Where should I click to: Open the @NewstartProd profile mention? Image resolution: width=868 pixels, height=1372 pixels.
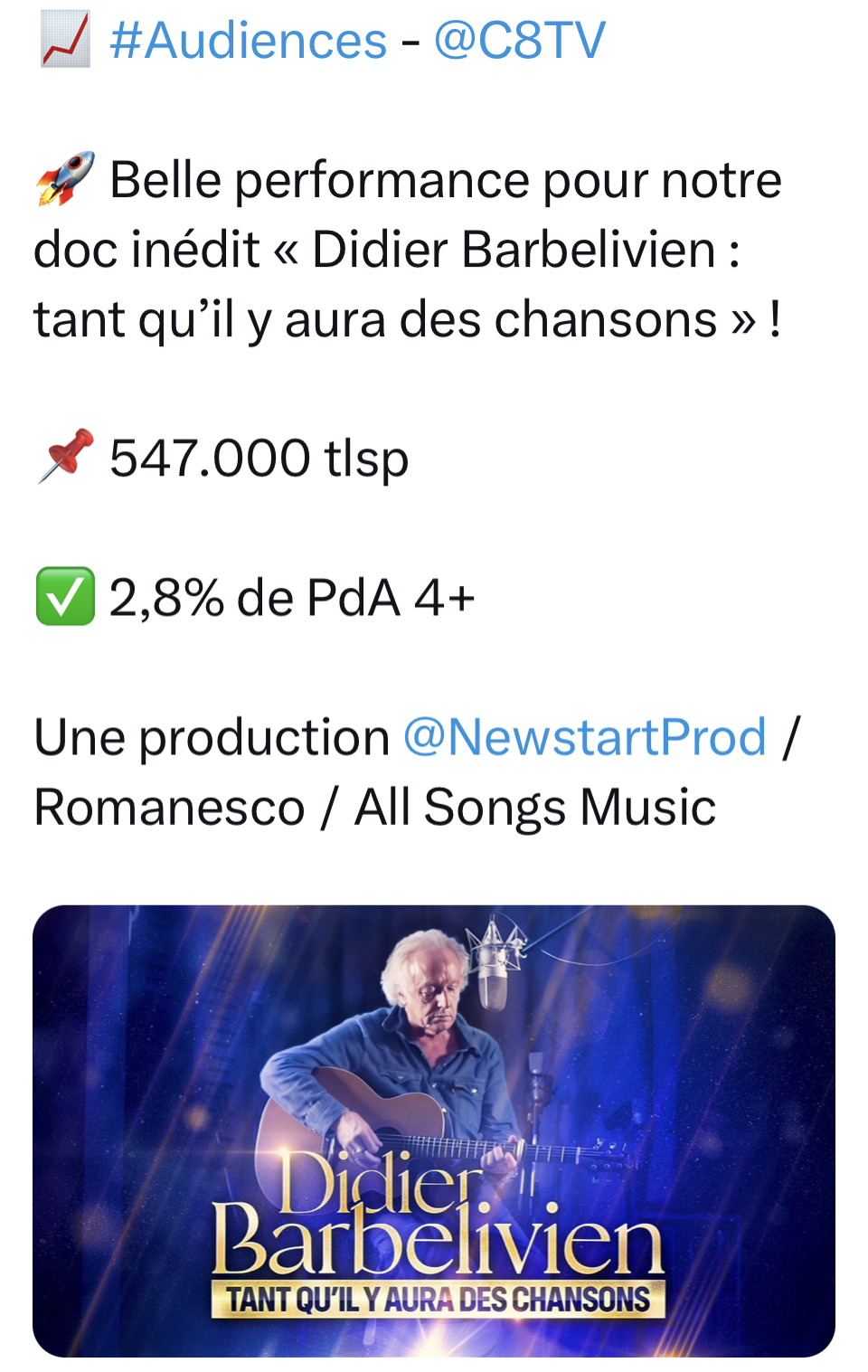(584, 737)
